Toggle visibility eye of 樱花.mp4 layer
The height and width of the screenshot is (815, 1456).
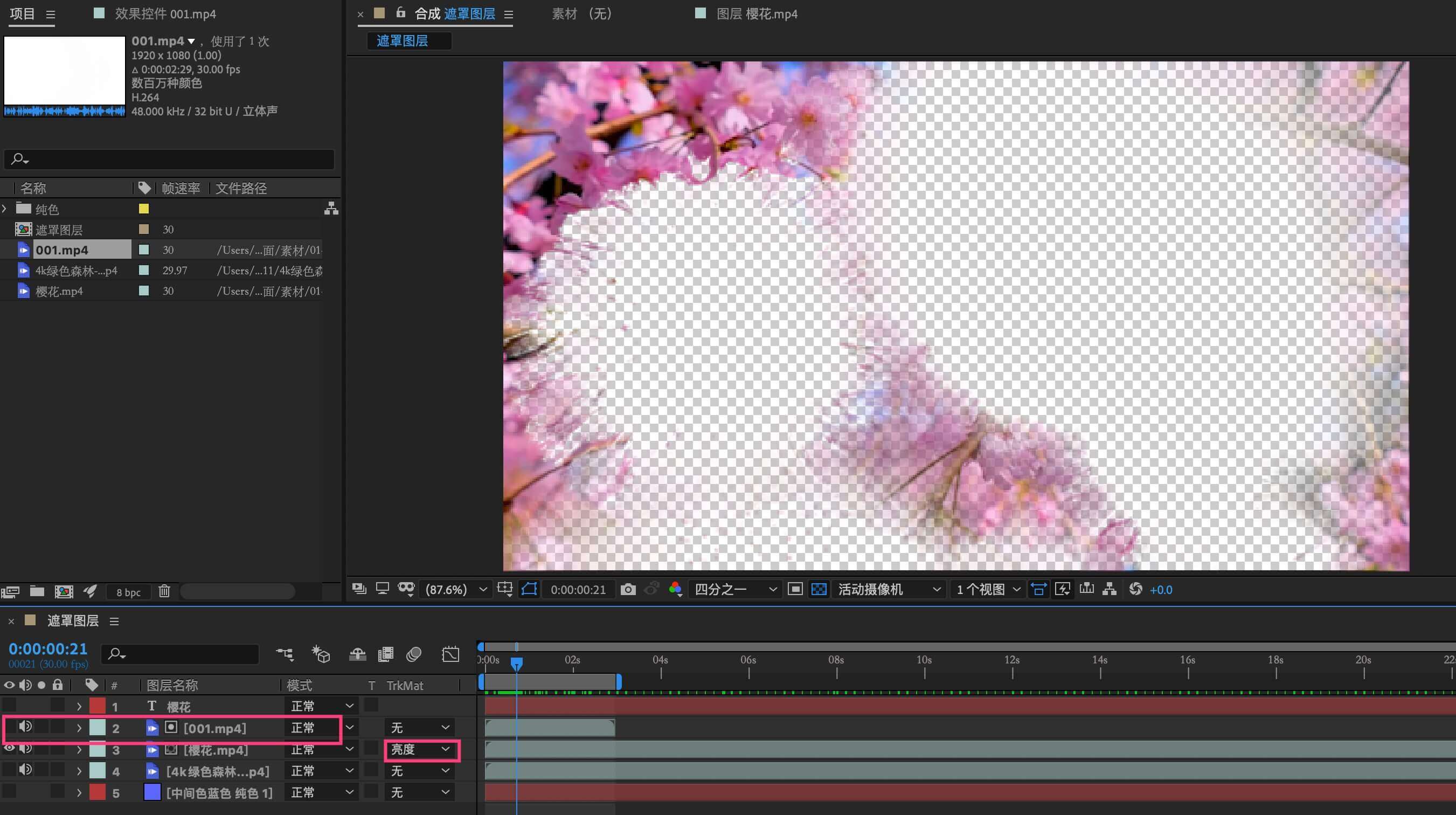[9, 748]
